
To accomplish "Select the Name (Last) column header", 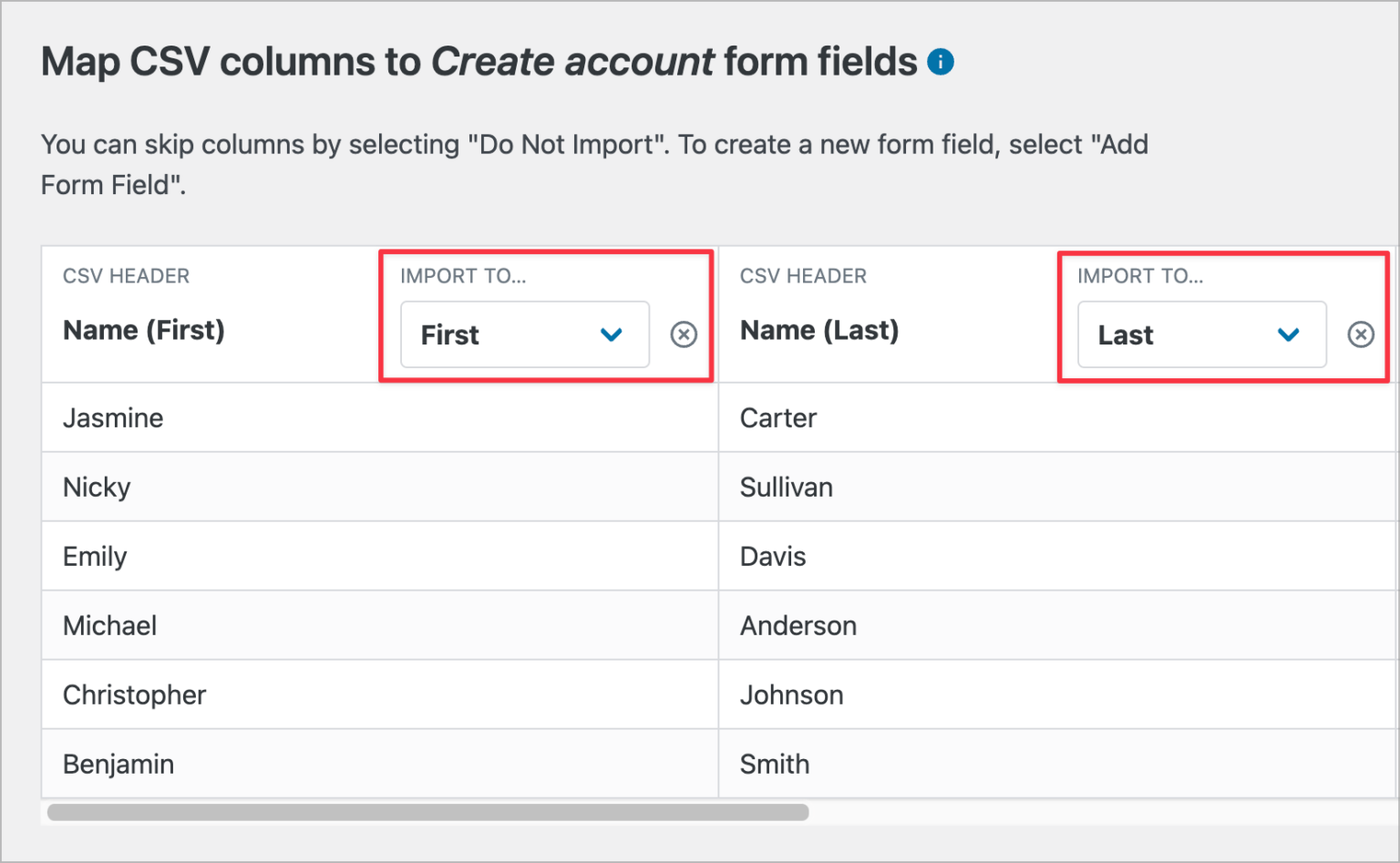I will pyautogui.click(x=819, y=330).
